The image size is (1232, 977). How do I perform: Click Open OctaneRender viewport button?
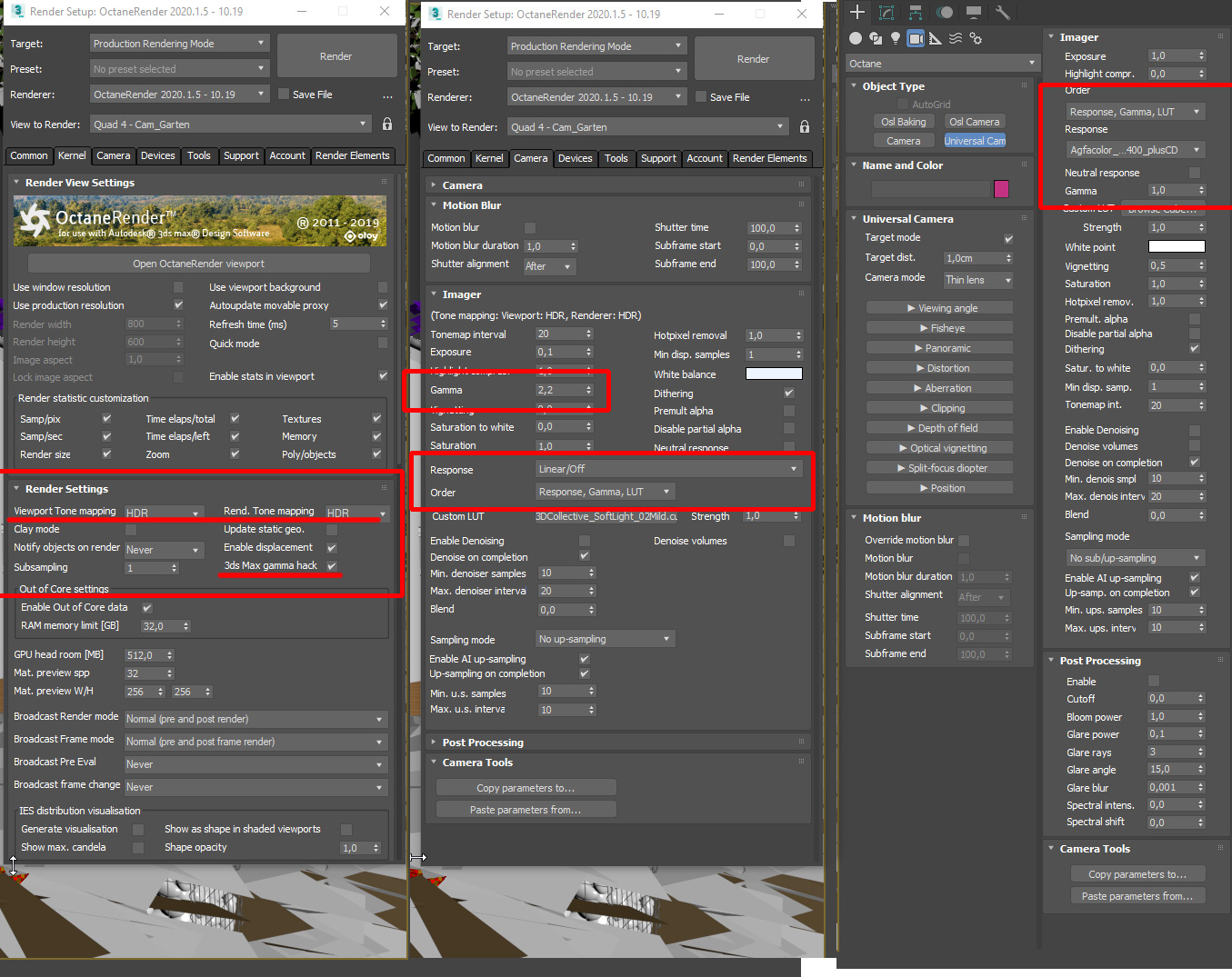click(199, 264)
